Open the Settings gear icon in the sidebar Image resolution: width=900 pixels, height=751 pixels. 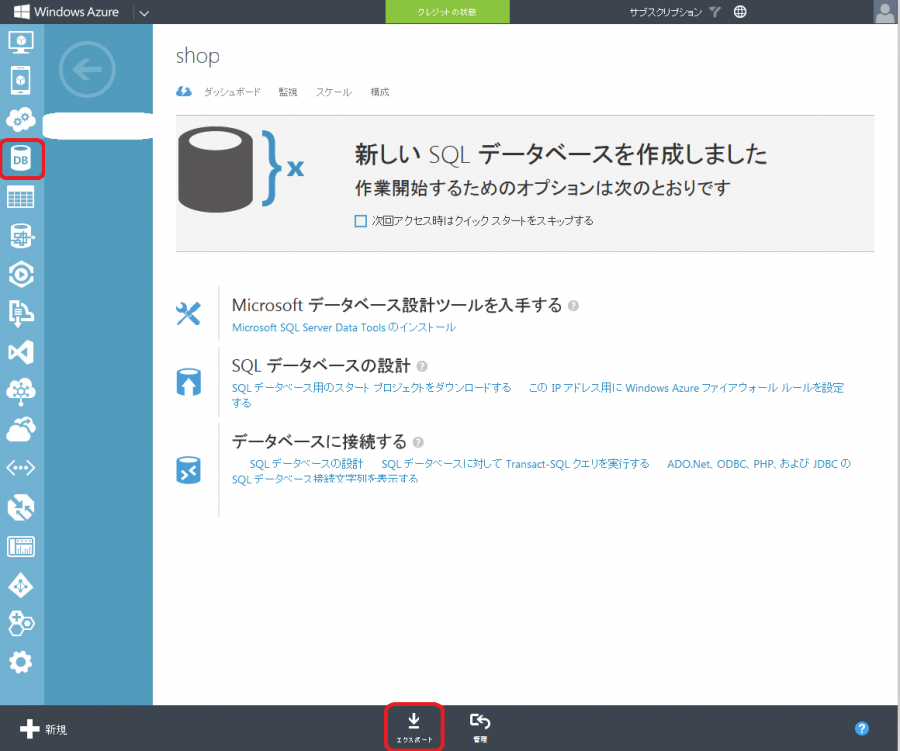click(21, 663)
